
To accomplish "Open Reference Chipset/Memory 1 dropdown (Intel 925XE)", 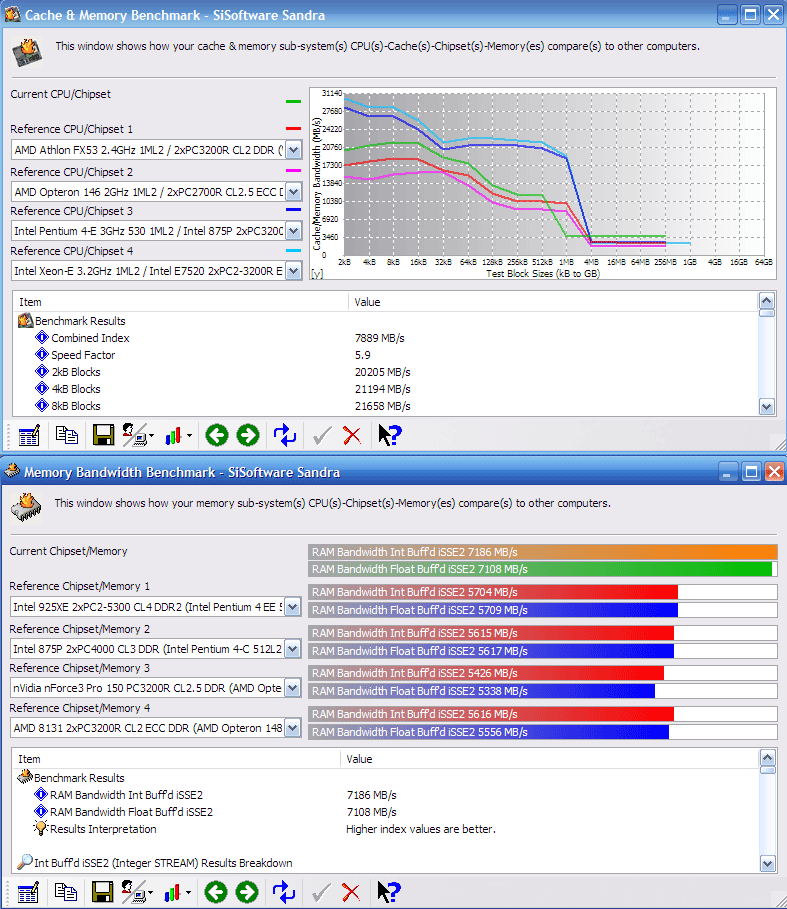I will [x=293, y=608].
